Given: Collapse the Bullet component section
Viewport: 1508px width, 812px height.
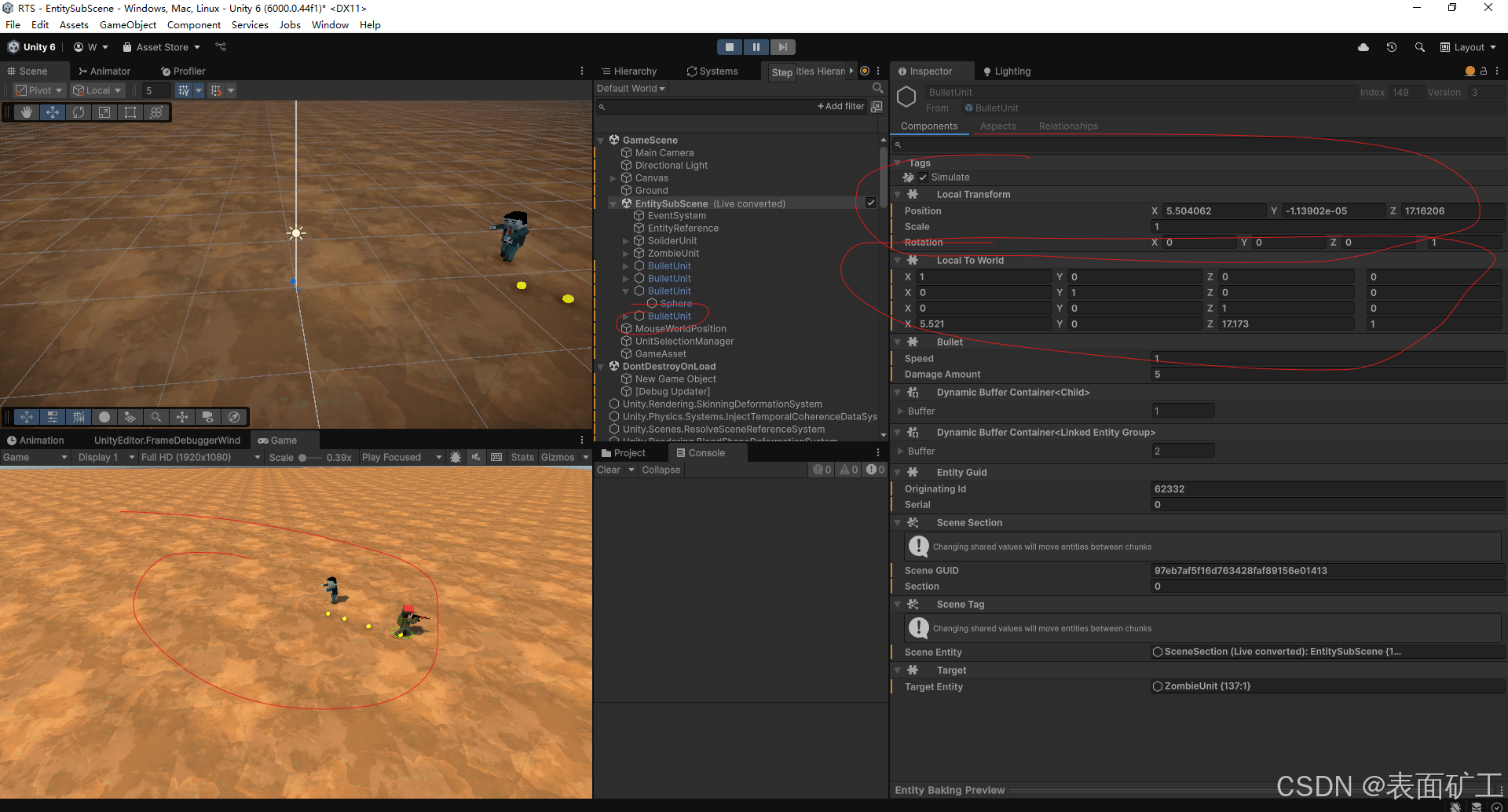Looking at the screenshot, I should (898, 342).
